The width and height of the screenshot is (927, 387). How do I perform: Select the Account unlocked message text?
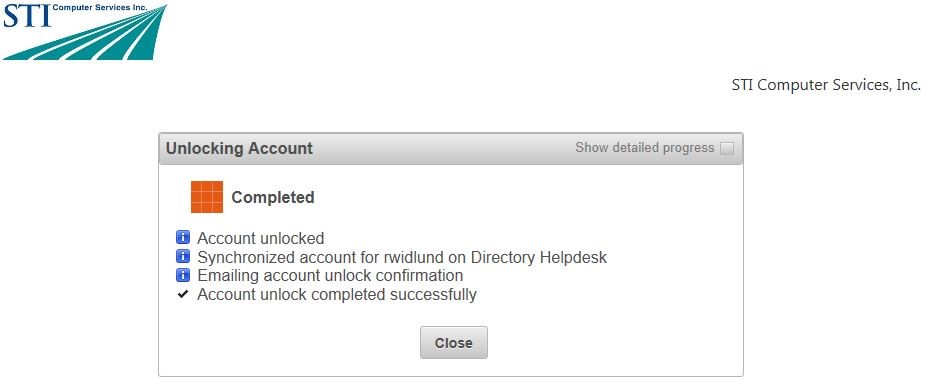261,238
